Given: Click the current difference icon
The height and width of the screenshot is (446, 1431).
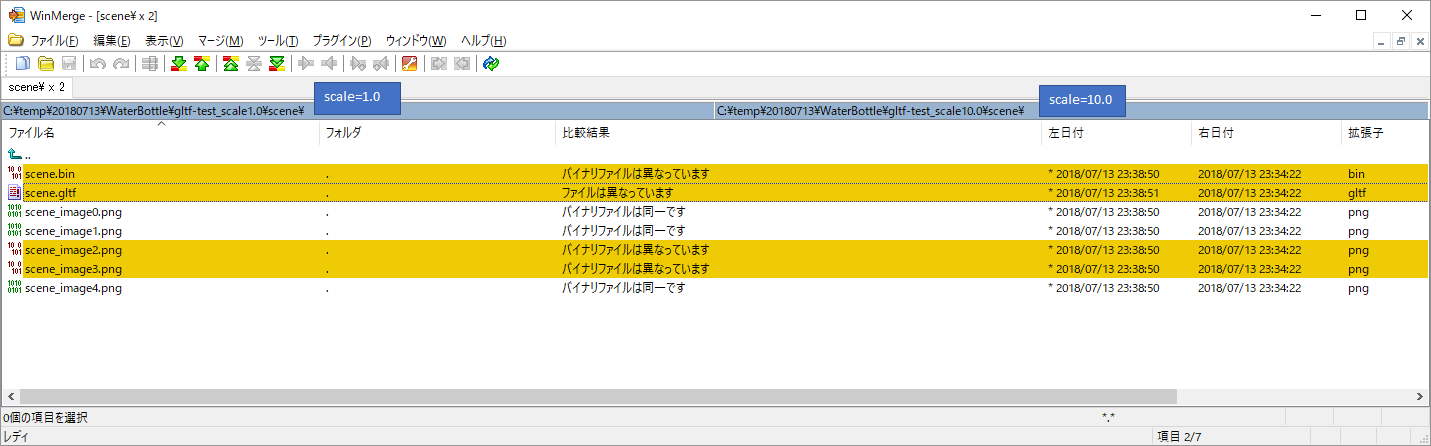Looking at the screenshot, I should click(254, 64).
